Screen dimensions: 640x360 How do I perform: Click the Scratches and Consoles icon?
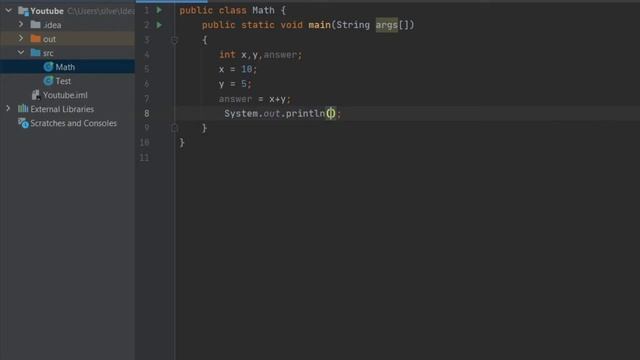[23, 123]
